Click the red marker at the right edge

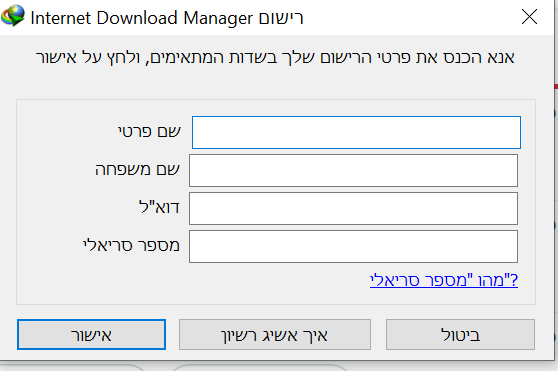556,87
